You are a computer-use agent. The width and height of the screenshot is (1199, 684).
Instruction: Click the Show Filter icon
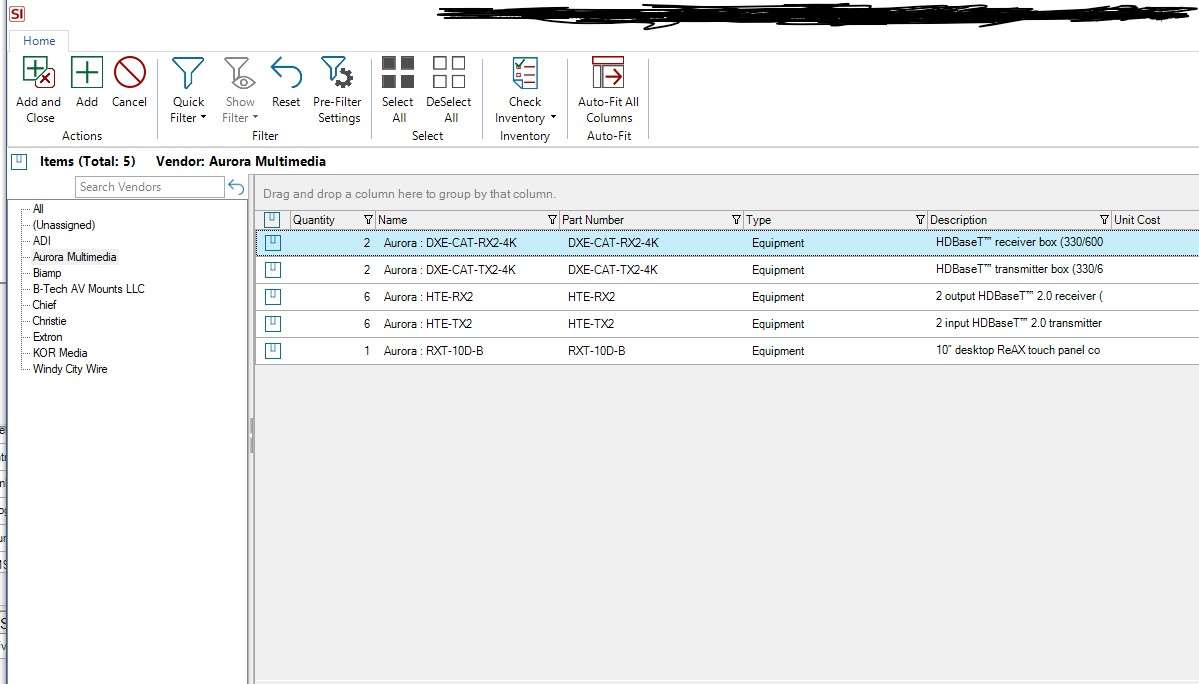[239, 73]
